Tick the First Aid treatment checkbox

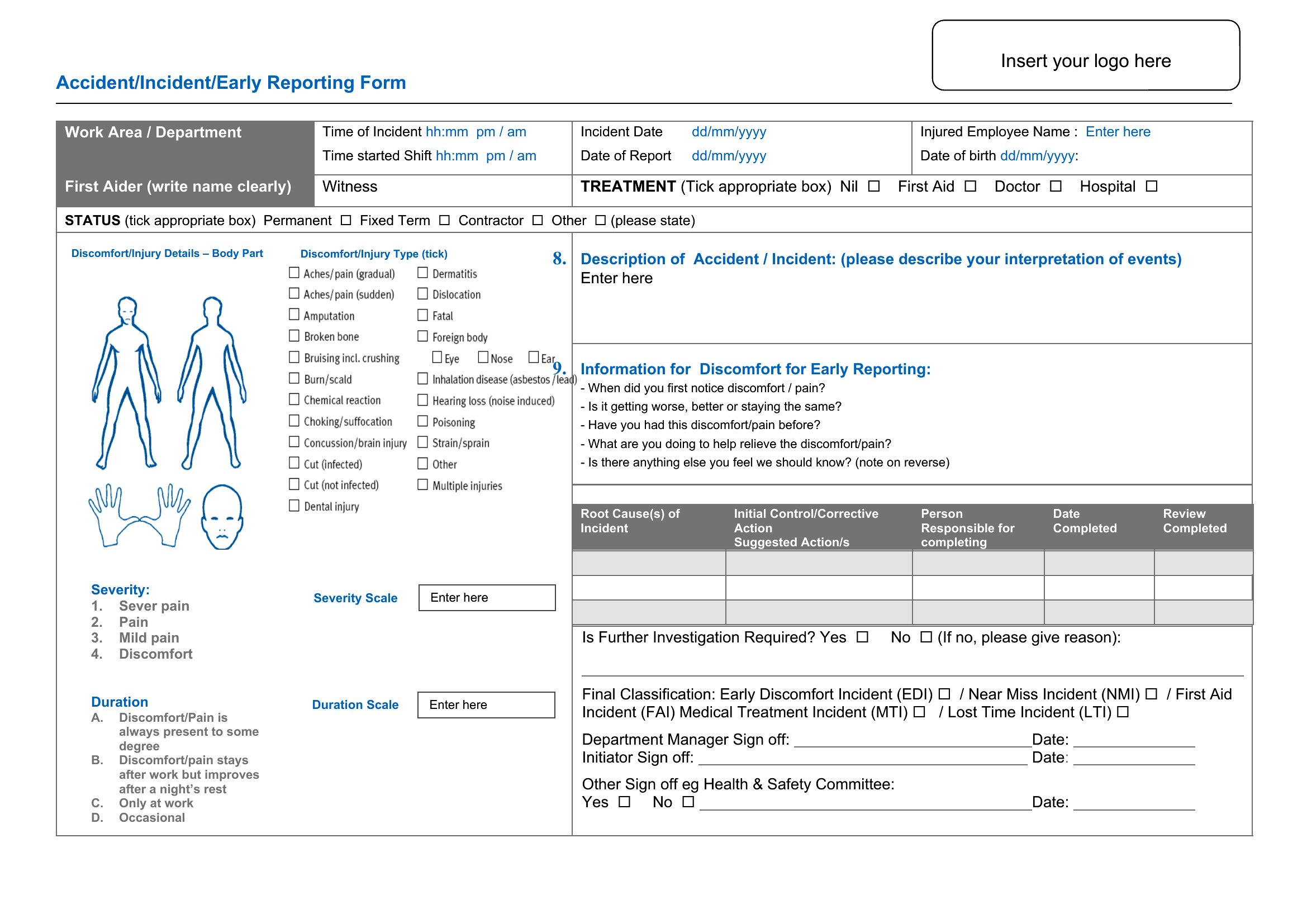[971, 186]
